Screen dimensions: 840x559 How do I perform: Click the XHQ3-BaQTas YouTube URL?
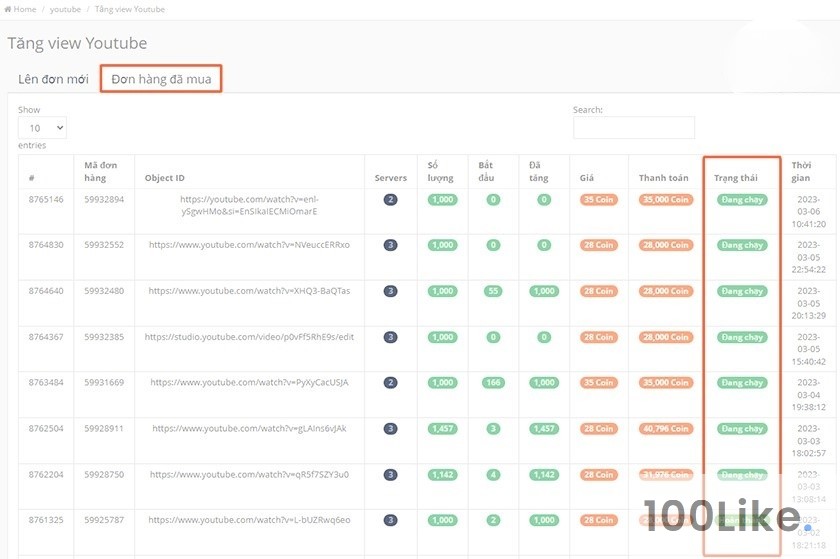(249, 291)
